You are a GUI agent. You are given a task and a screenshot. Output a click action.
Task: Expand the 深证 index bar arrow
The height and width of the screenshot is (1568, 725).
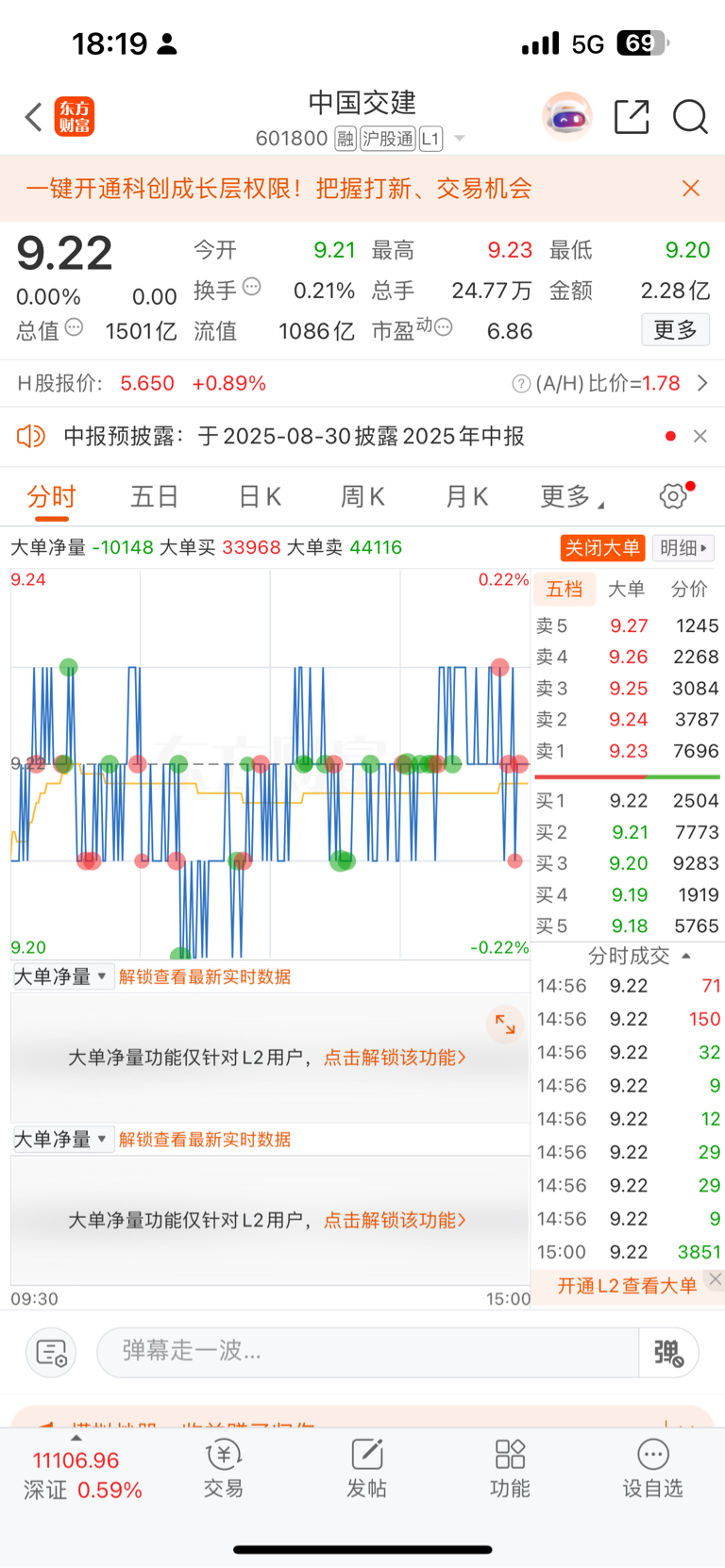click(76, 1438)
